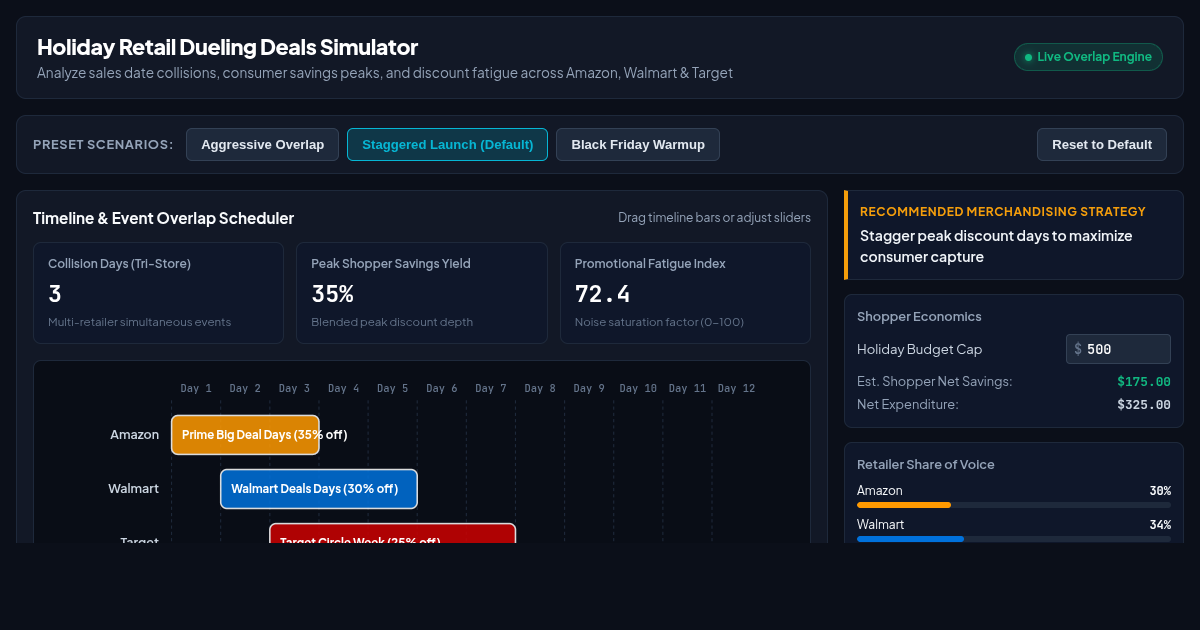Viewport: 1200px width, 630px height.
Task: Click the Amazon row label in timeline
Action: click(135, 435)
